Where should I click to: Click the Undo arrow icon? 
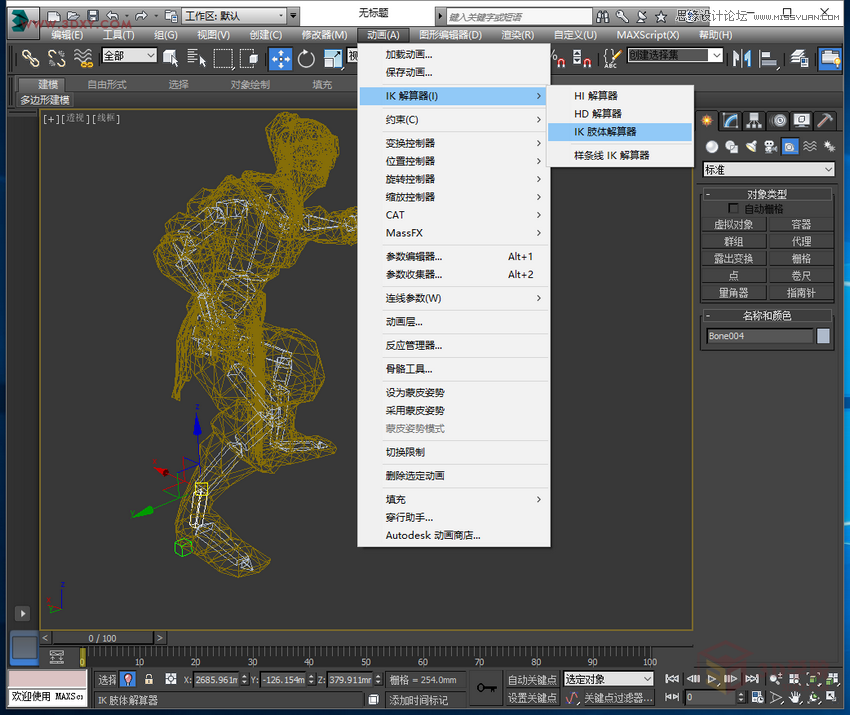point(112,16)
